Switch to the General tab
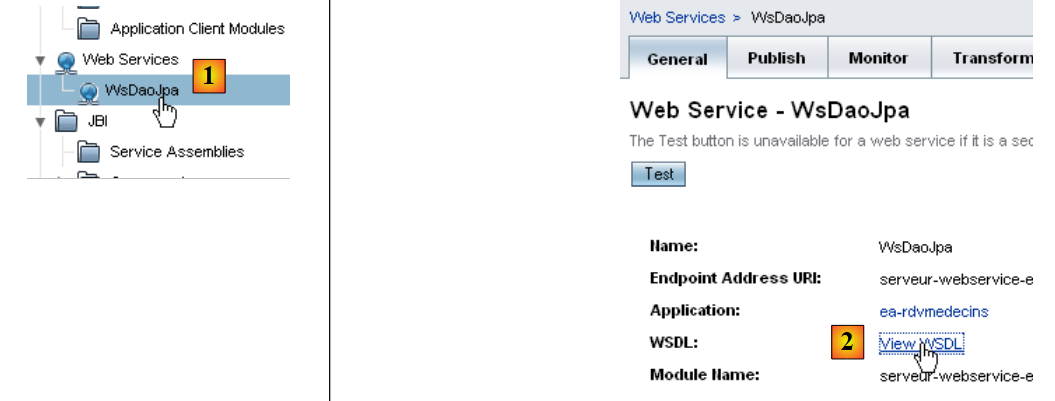Viewport: 1055px width, 401px height. pyautogui.click(x=677, y=59)
